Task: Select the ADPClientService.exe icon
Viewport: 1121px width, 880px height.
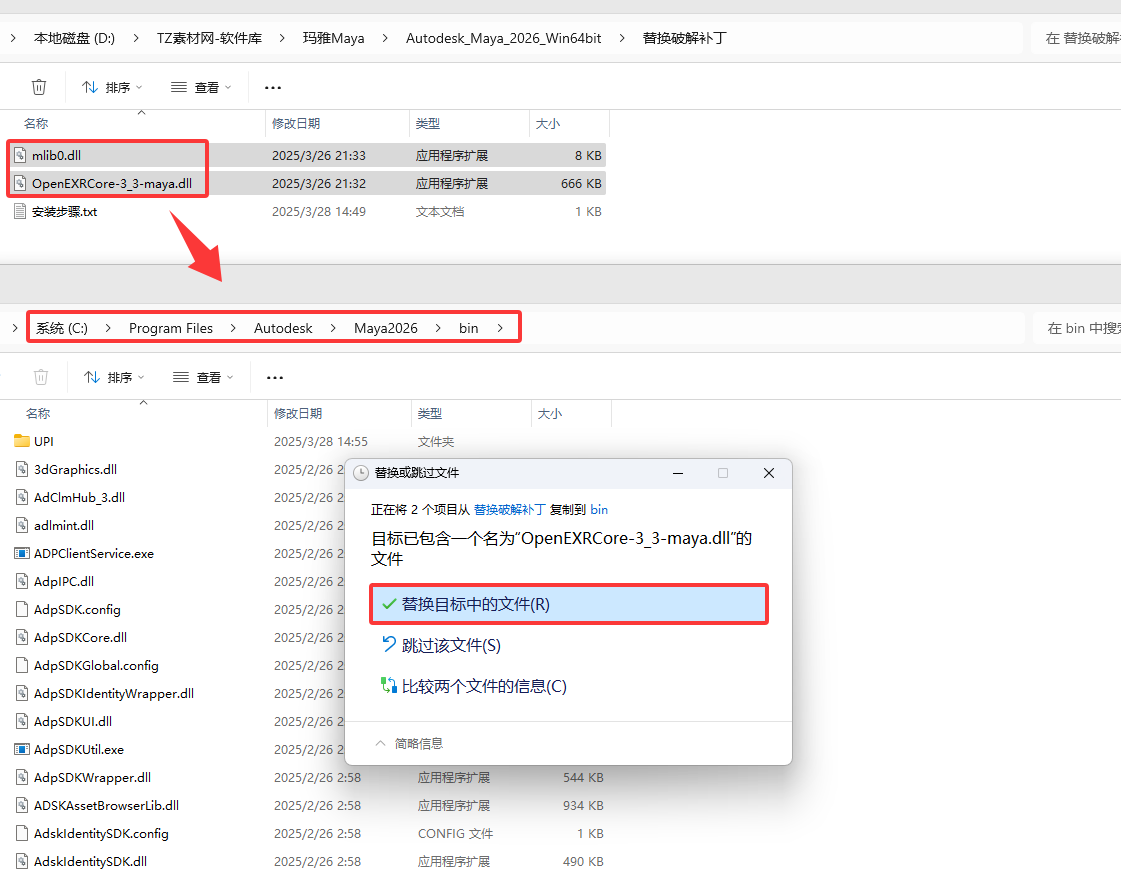Action: (x=22, y=553)
